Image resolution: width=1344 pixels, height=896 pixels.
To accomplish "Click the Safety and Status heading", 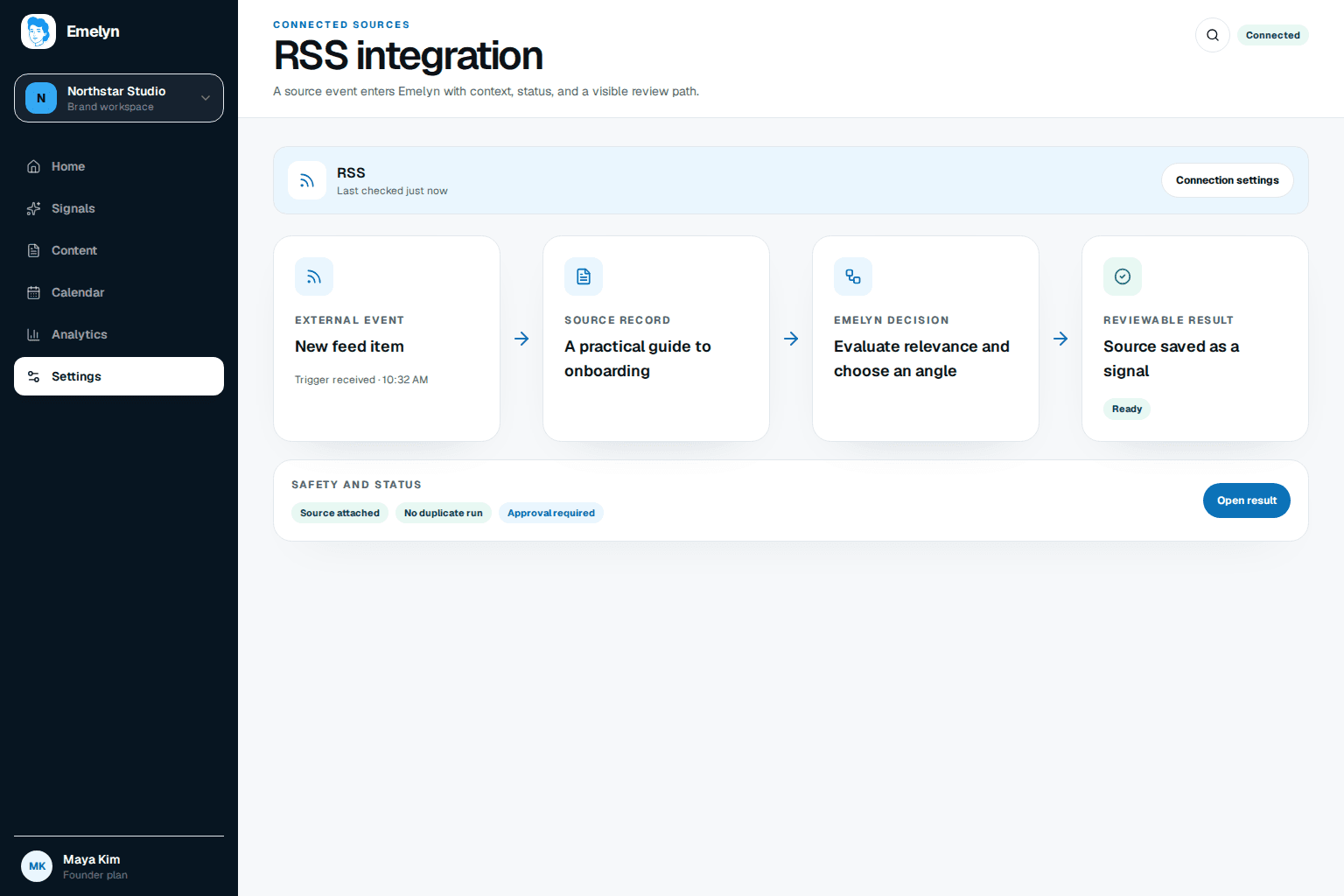I will click(x=356, y=485).
